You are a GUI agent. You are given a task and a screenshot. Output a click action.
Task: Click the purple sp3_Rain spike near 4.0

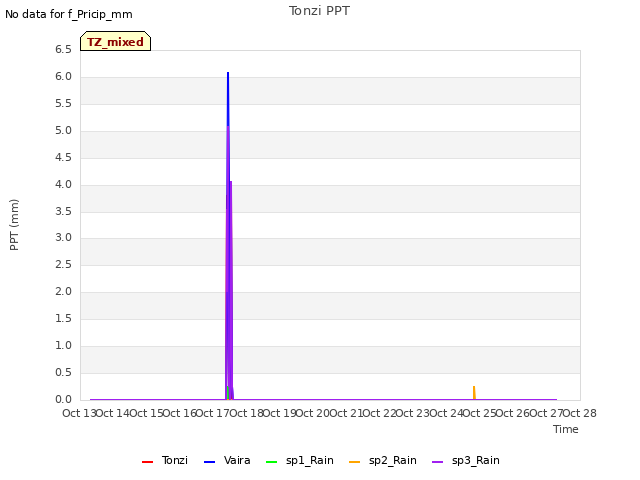tap(231, 182)
